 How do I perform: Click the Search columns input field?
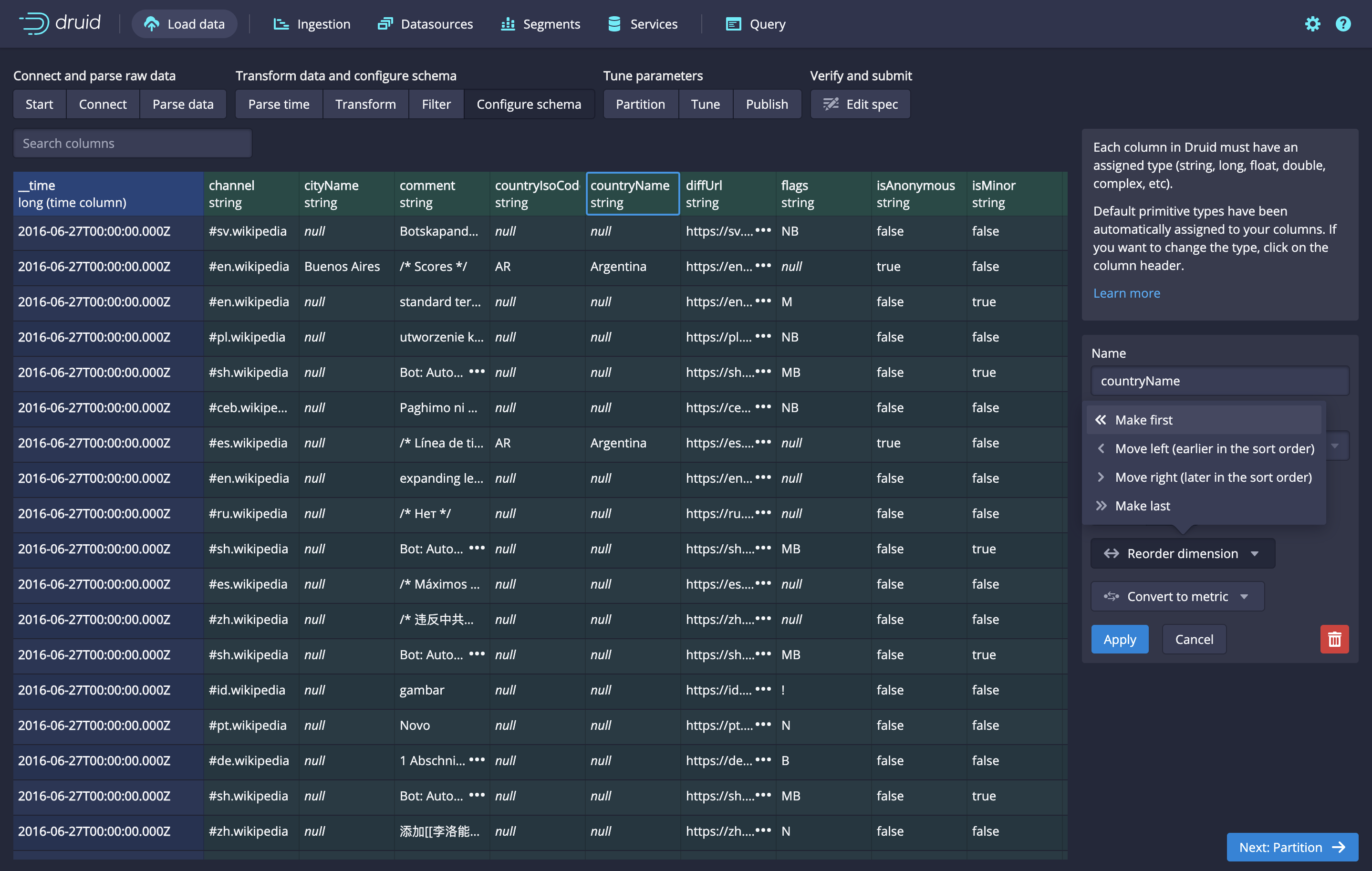pos(132,144)
